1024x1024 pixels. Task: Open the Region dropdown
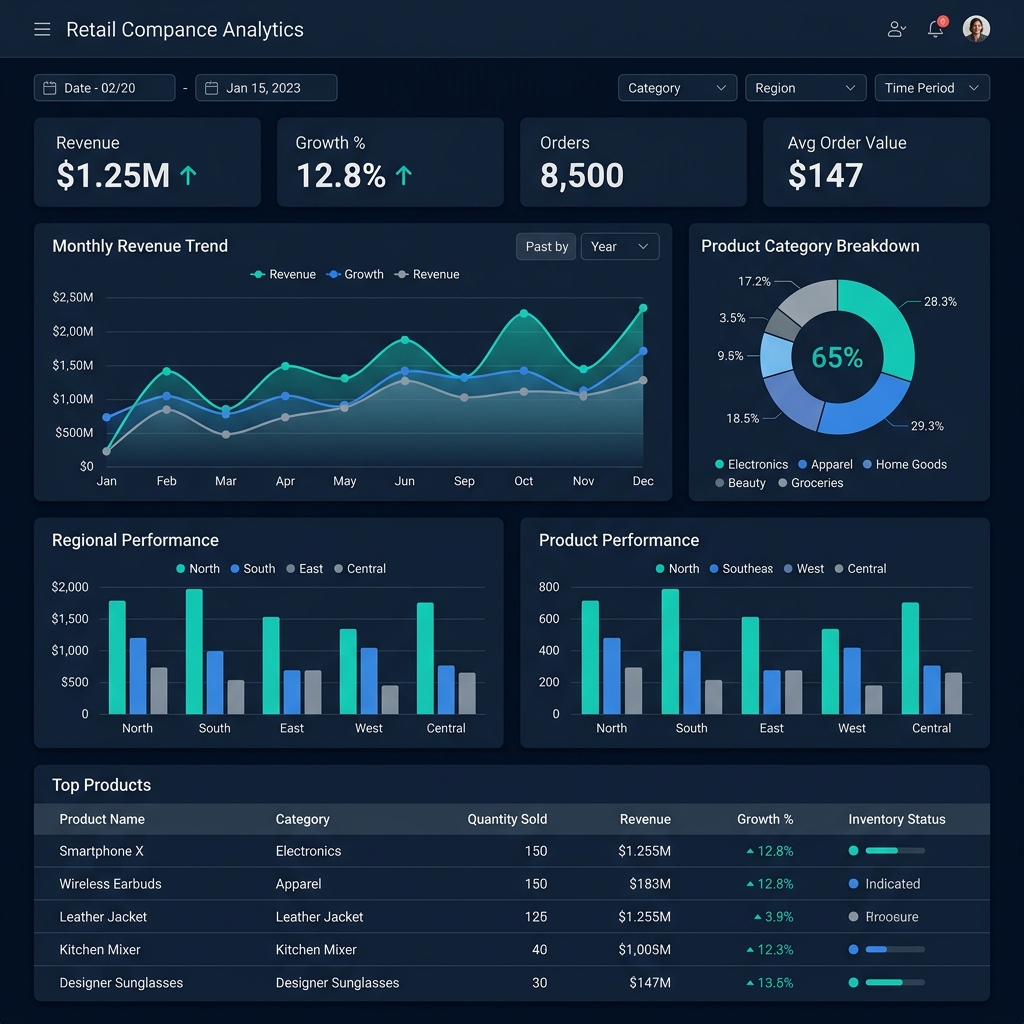805,88
